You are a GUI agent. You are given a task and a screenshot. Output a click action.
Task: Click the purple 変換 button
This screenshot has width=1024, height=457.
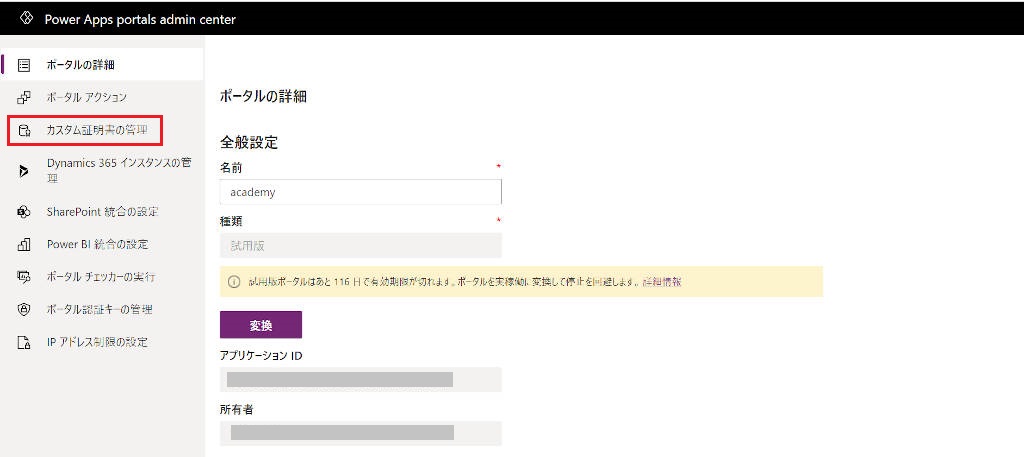pyautogui.click(x=261, y=325)
